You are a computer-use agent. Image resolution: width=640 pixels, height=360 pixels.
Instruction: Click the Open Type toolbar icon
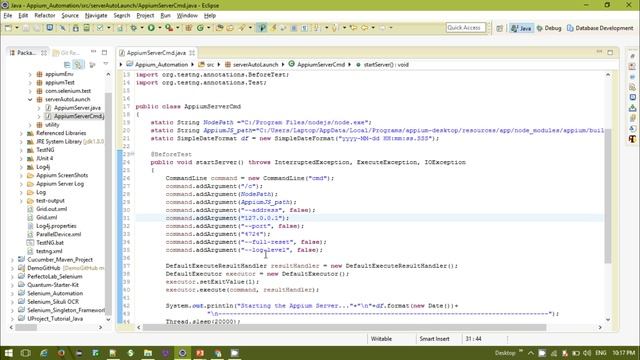(x=219, y=28)
